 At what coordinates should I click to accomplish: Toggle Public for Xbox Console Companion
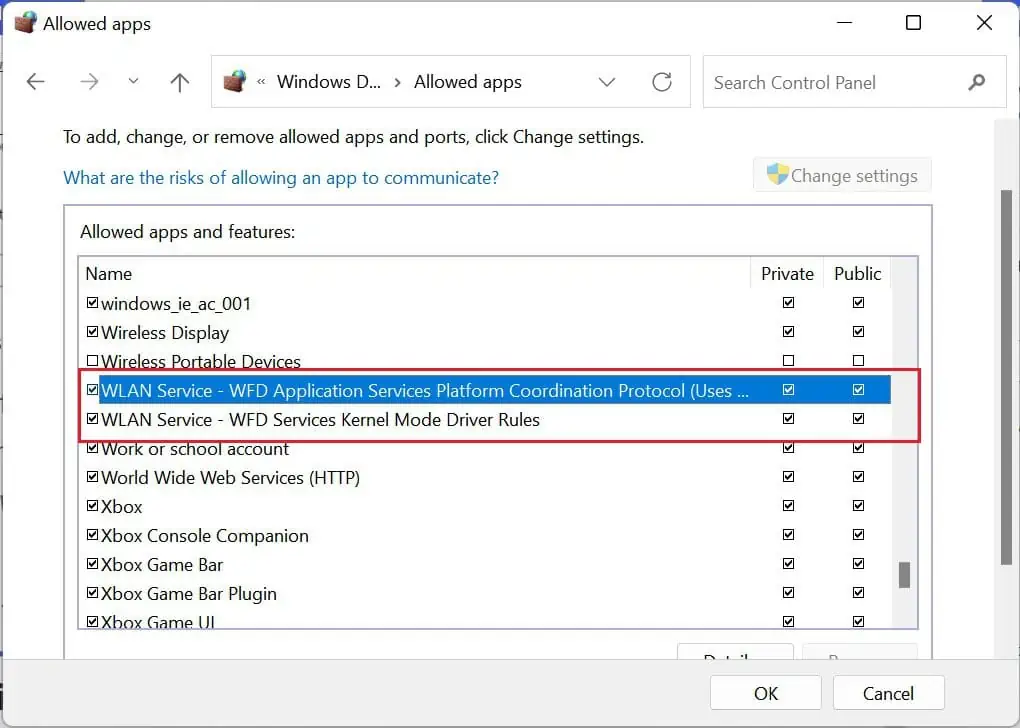[x=859, y=535]
